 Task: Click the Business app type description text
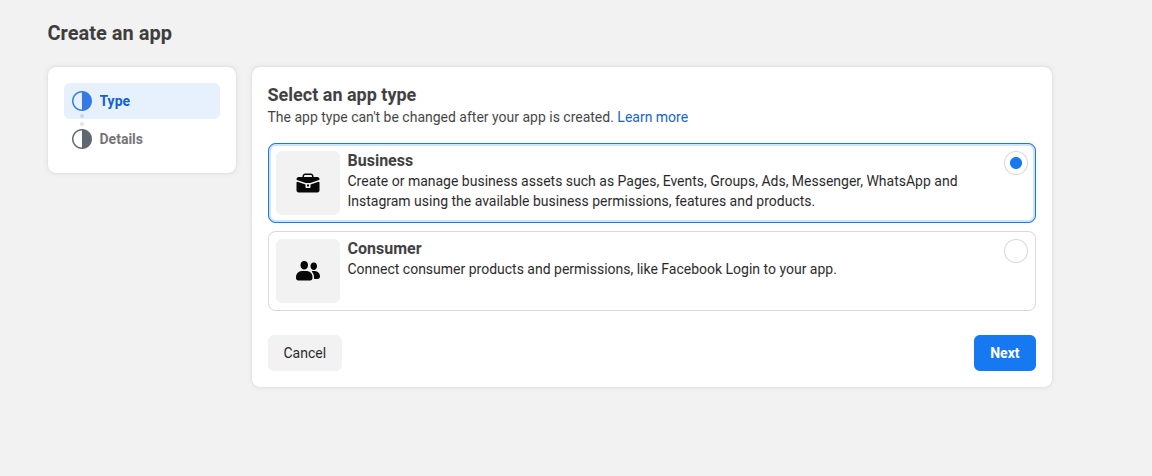[652, 191]
